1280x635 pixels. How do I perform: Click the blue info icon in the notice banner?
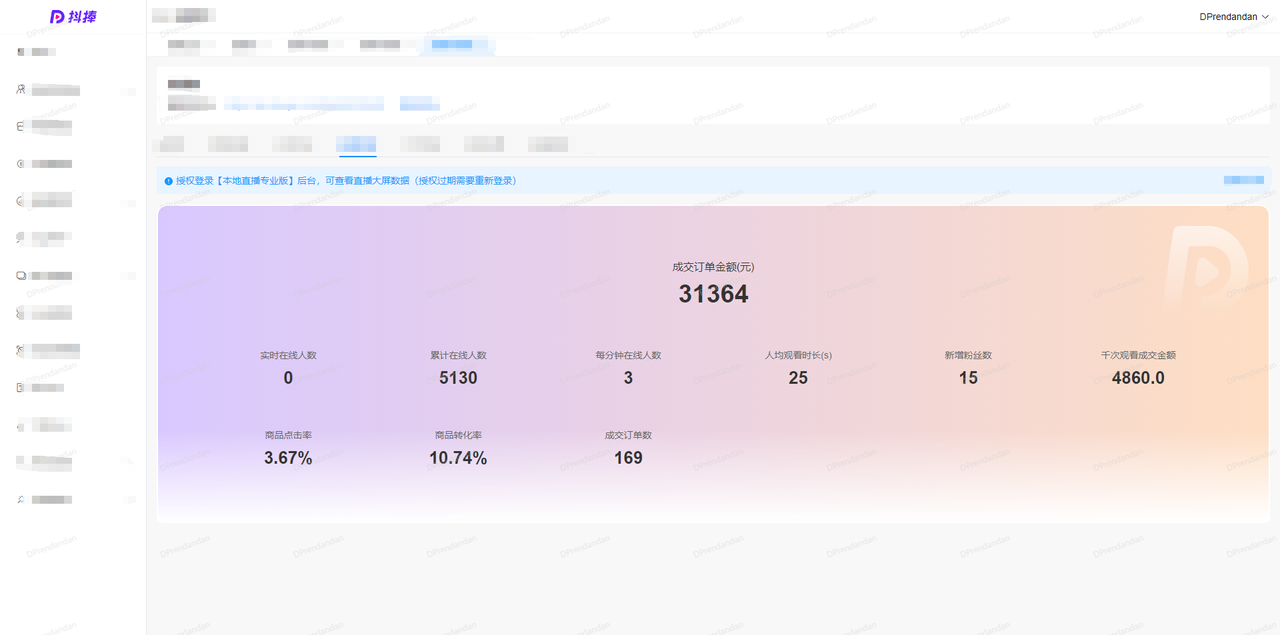(x=168, y=181)
